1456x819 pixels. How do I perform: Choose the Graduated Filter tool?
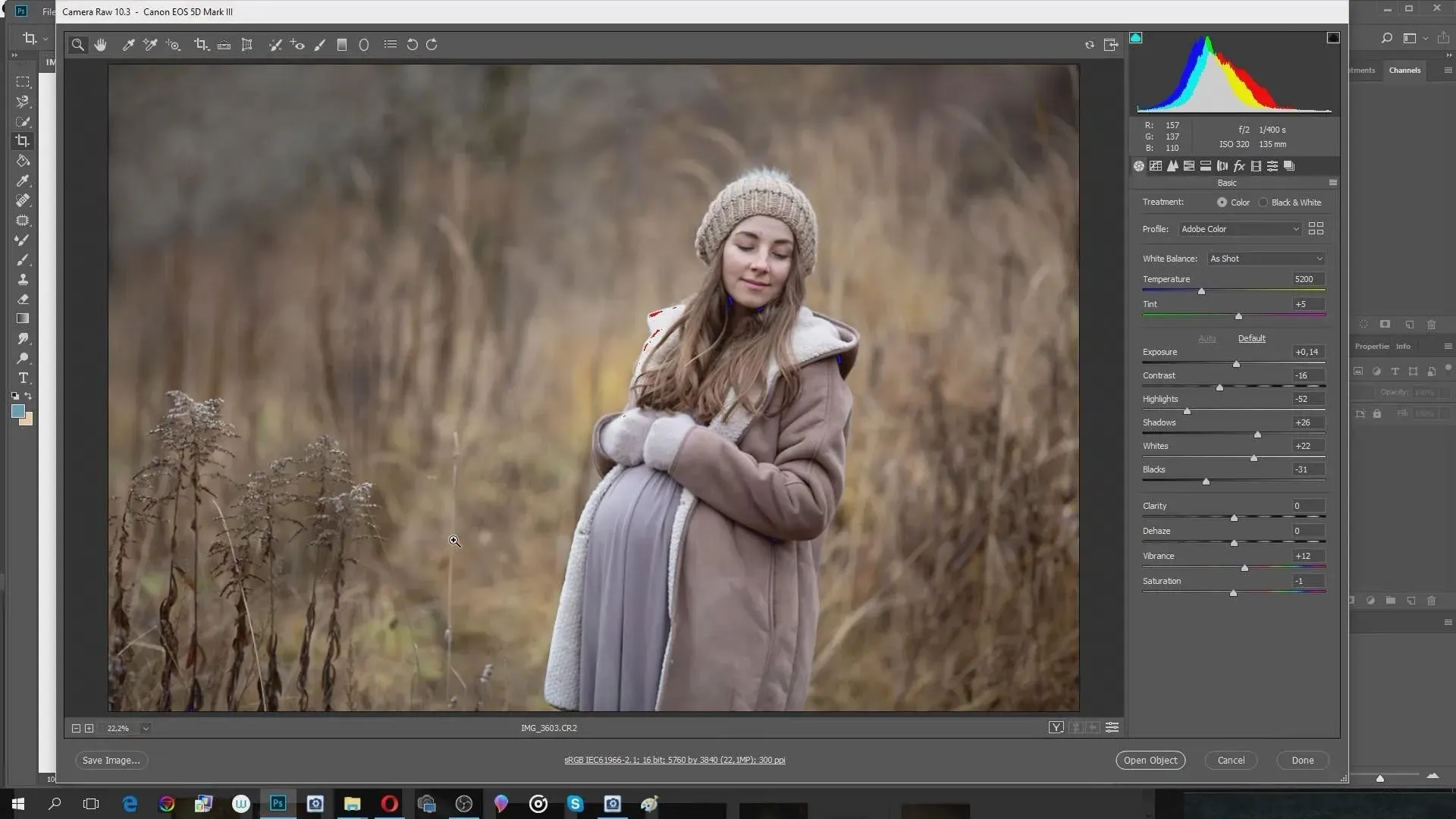(342, 45)
